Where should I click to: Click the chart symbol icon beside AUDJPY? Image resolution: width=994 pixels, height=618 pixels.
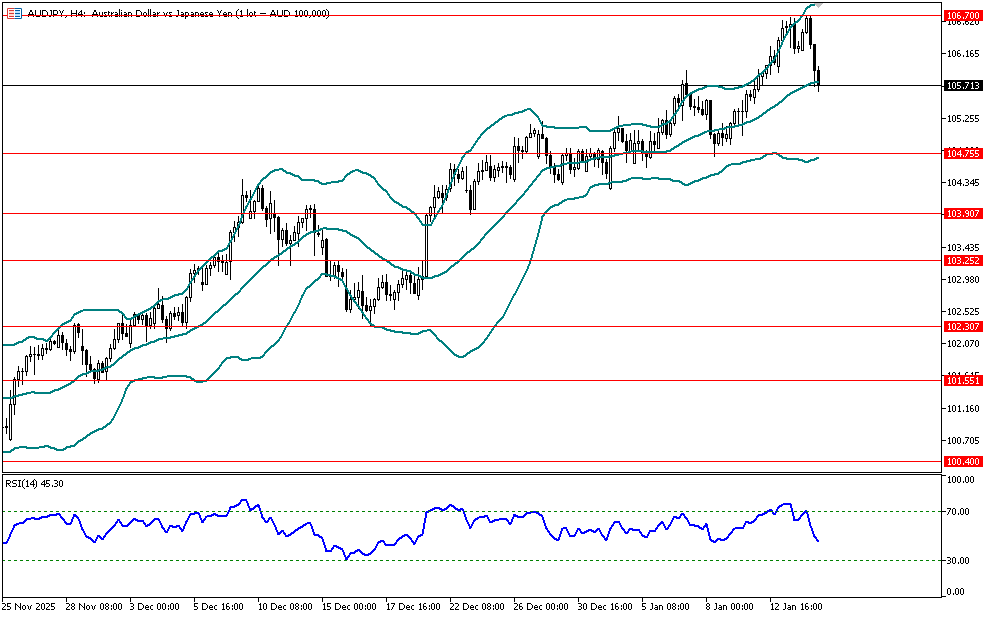coord(14,13)
